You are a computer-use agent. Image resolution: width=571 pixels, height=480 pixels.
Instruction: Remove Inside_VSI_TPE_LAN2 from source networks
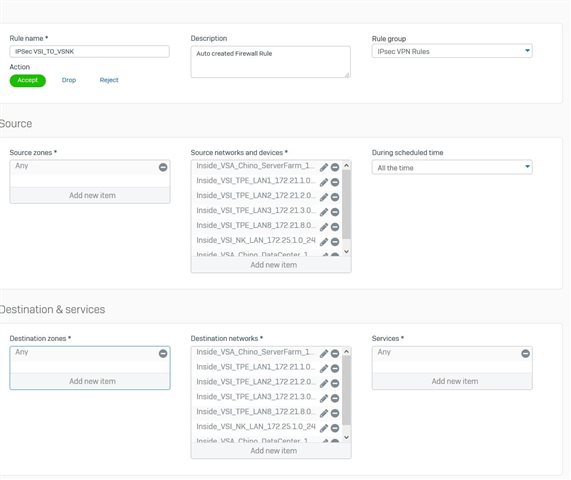coord(335,197)
